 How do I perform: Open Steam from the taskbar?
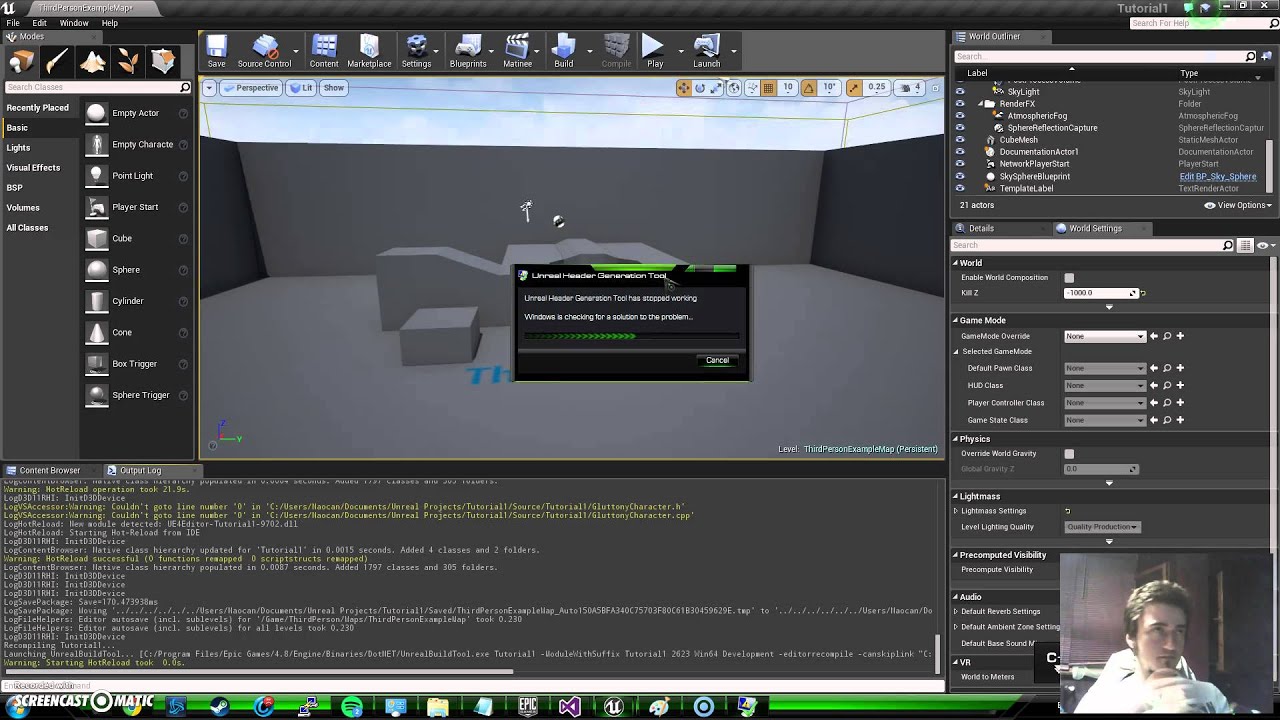pyautogui.click(x=219, y=707)
